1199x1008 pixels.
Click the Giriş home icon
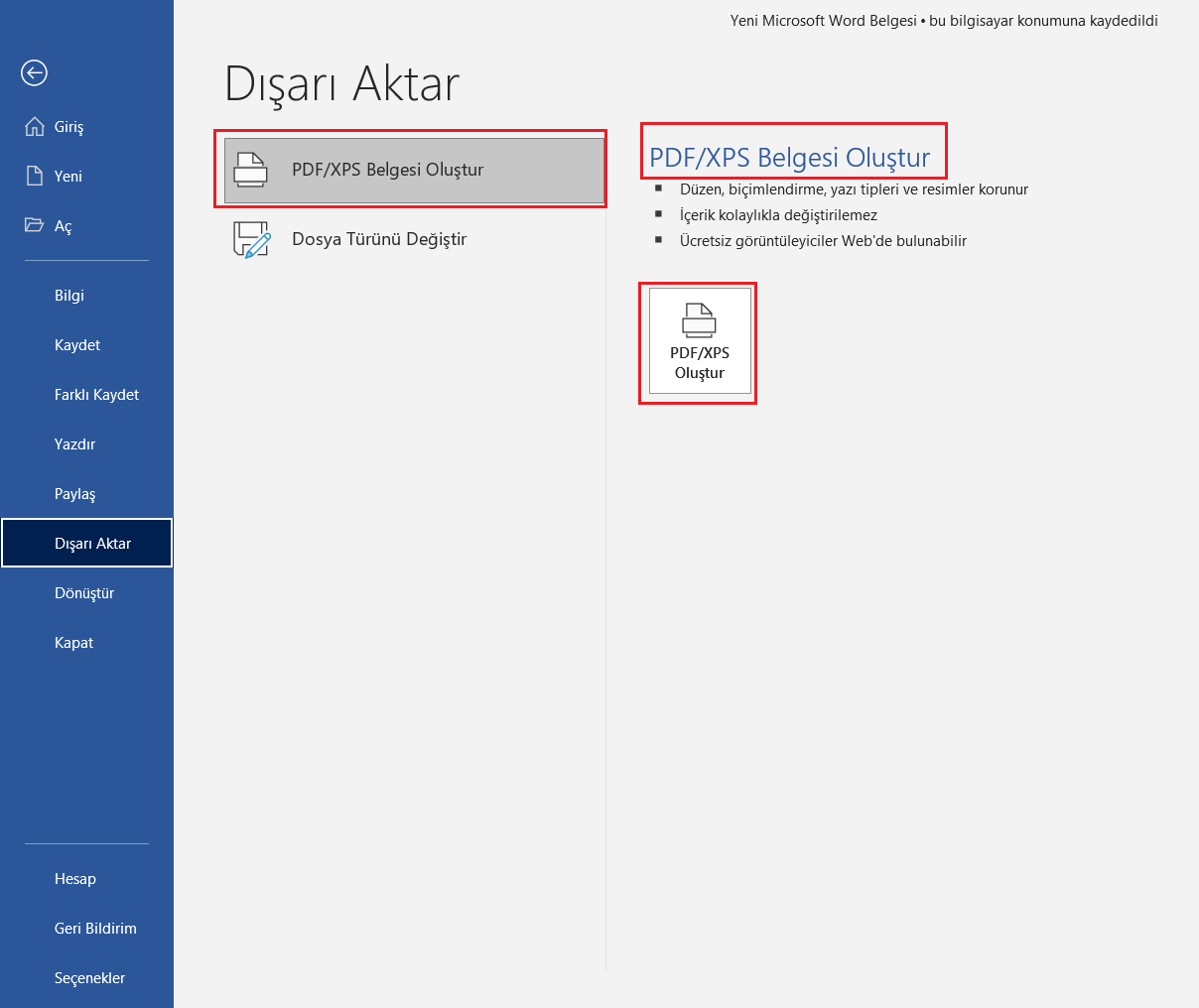35,126
